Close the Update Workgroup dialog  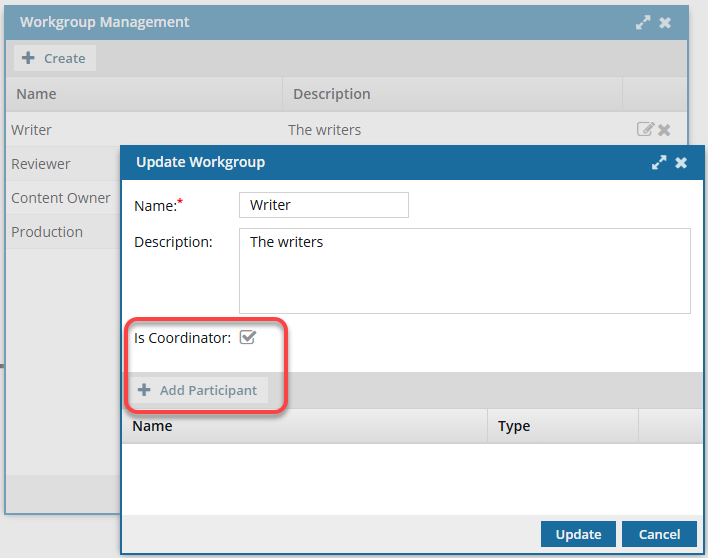point(681,162)
